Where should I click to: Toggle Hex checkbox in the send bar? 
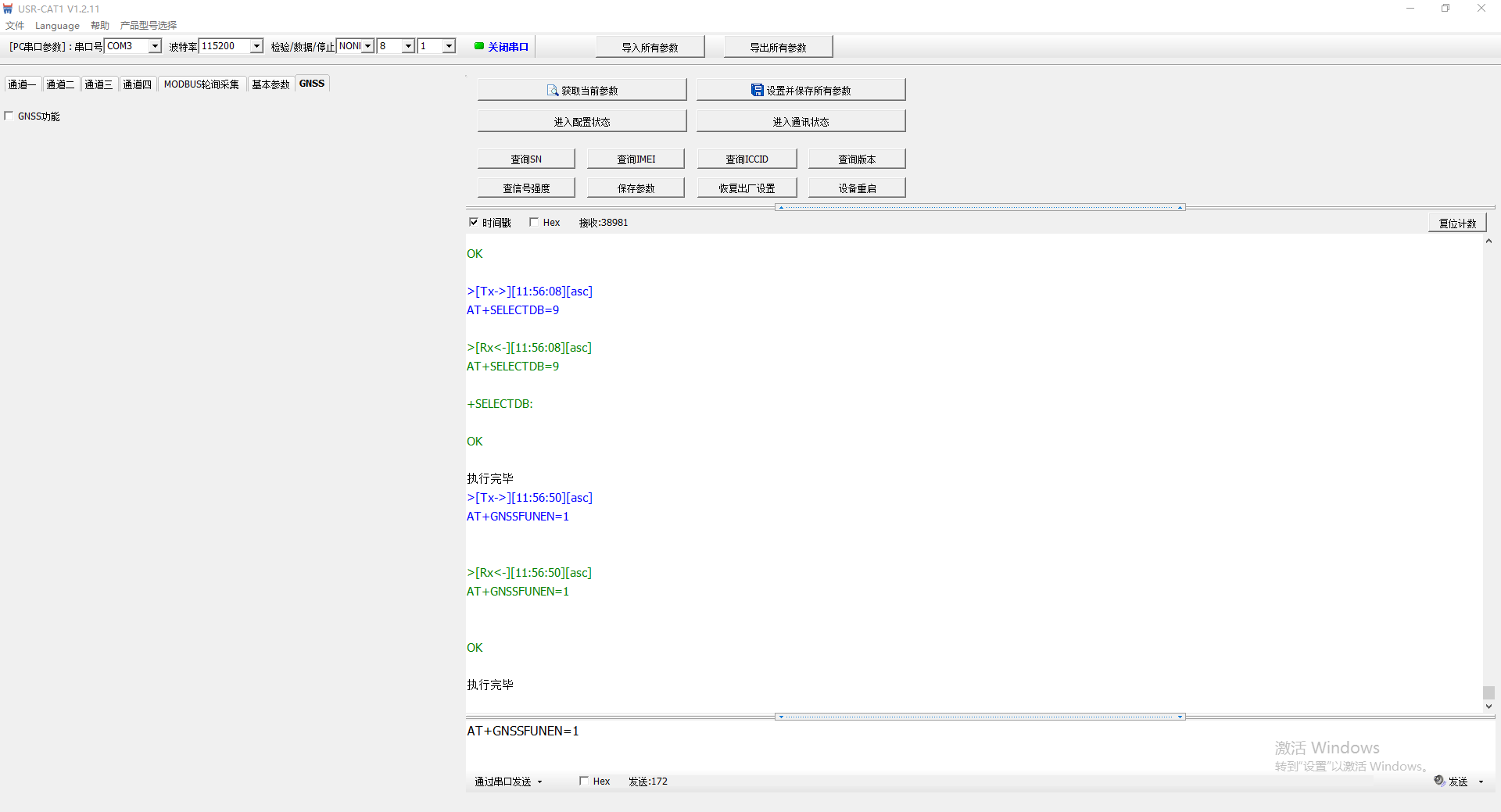pos(583,781)
